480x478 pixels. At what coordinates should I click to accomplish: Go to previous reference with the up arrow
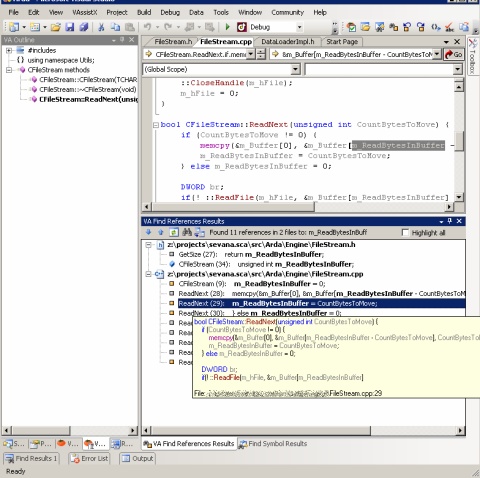tap(161, 232)
